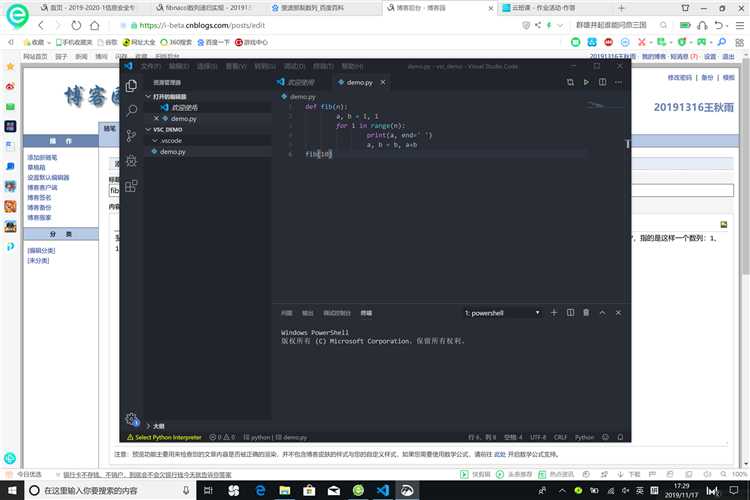Collapse the Open Editors section
Viewport: 750px width, 500px height.
[148, 96]
